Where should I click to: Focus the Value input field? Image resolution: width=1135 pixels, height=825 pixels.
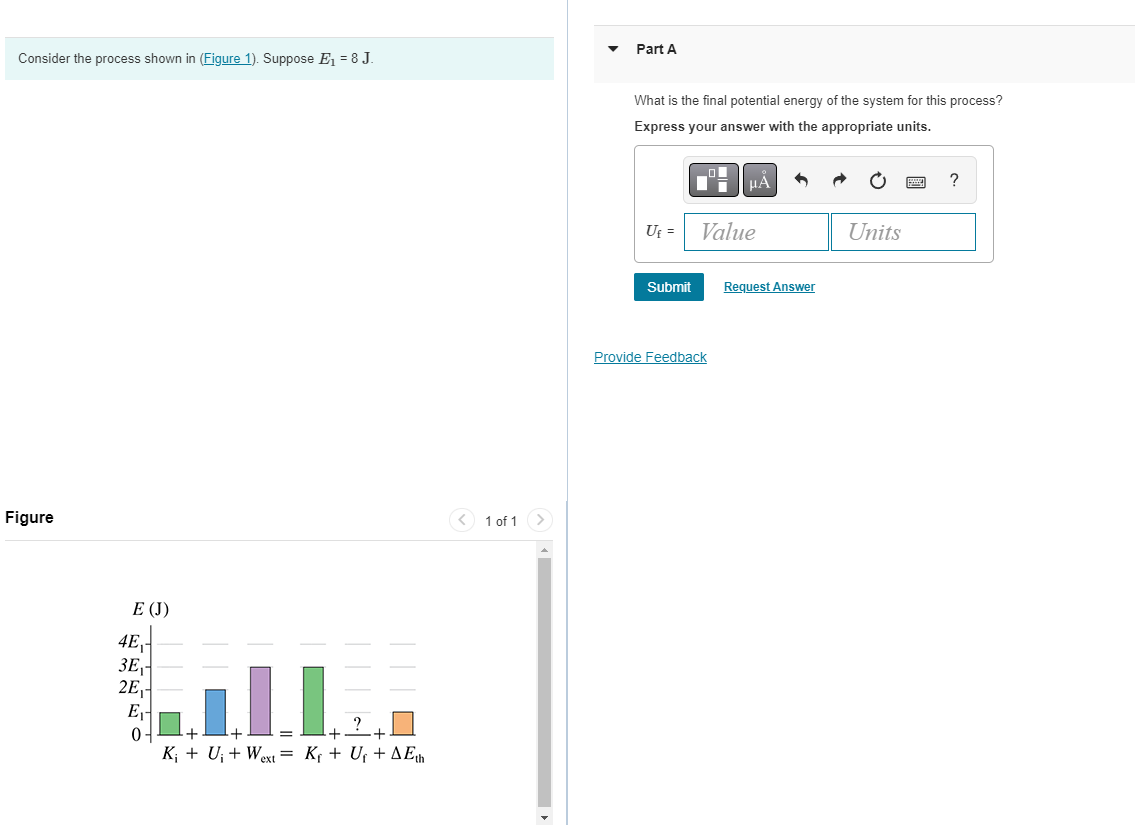[x=756, y=232]
